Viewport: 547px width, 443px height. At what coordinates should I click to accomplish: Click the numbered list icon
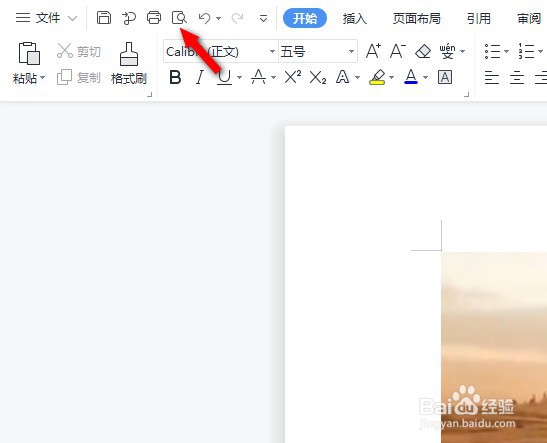[526, 51]
